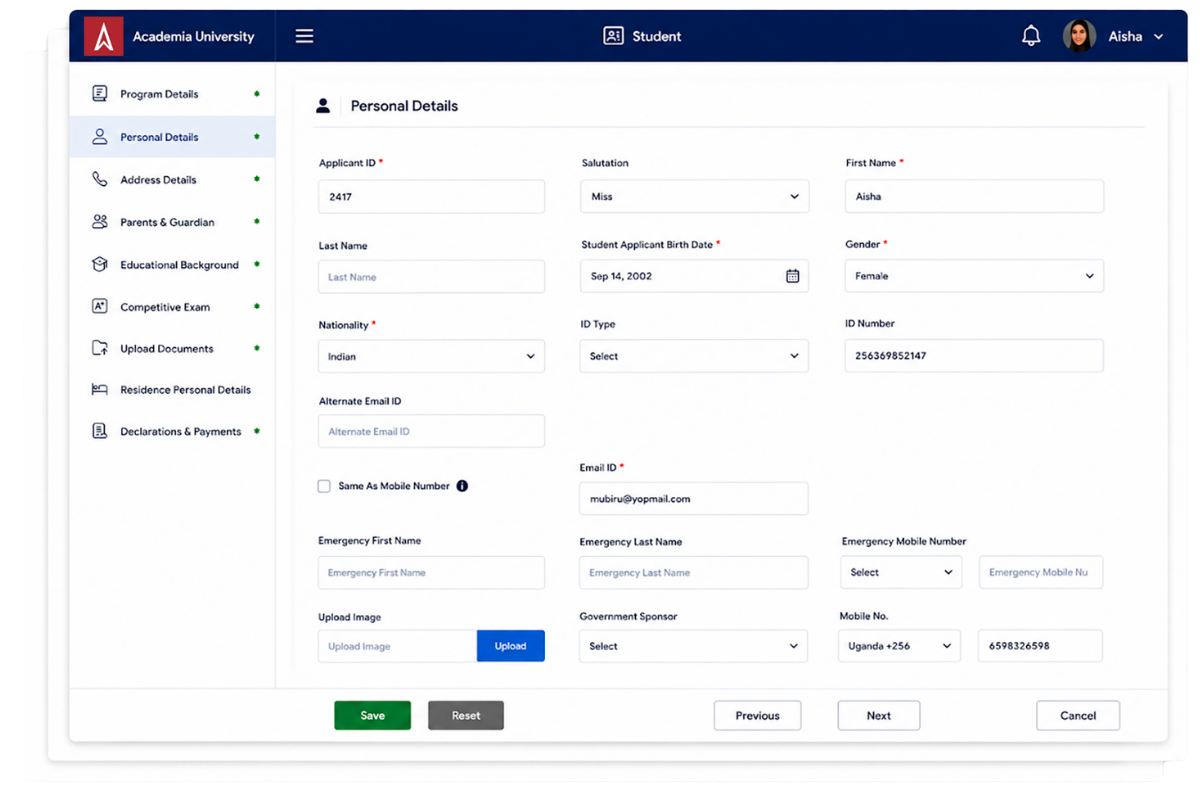Image resolution: width=1200 pixels, height=800 pixels.
Task: Click the Emergency First Name field
Action: click(432, 573)
